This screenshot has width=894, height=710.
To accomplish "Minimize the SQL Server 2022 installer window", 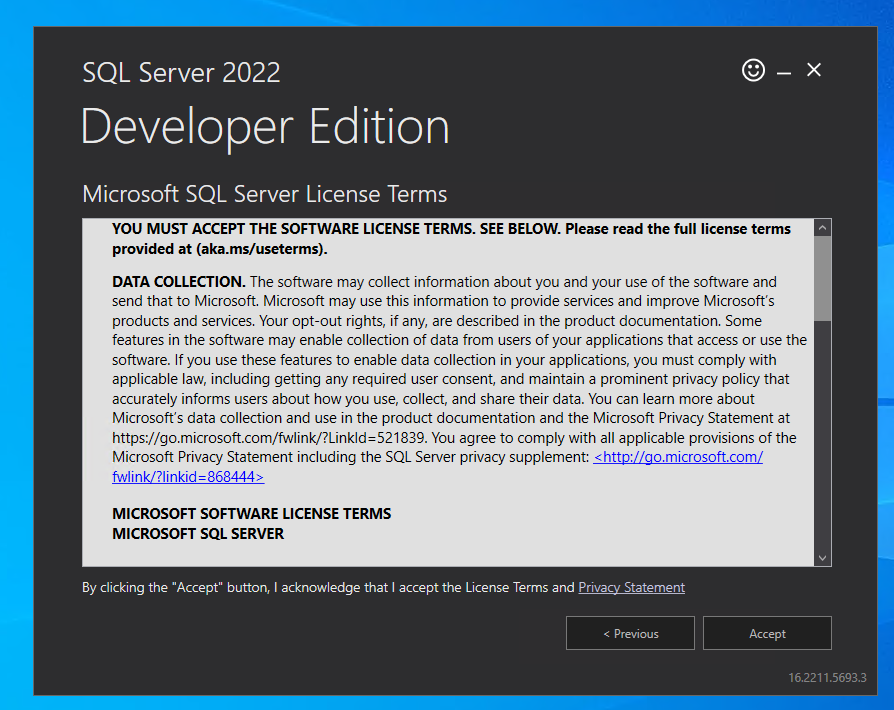I will pyautogui.click(x=784, y=70).
